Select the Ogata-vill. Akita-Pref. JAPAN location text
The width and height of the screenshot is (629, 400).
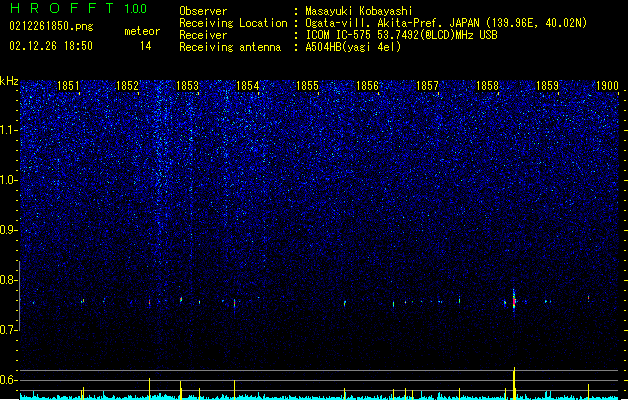[446, 23]
